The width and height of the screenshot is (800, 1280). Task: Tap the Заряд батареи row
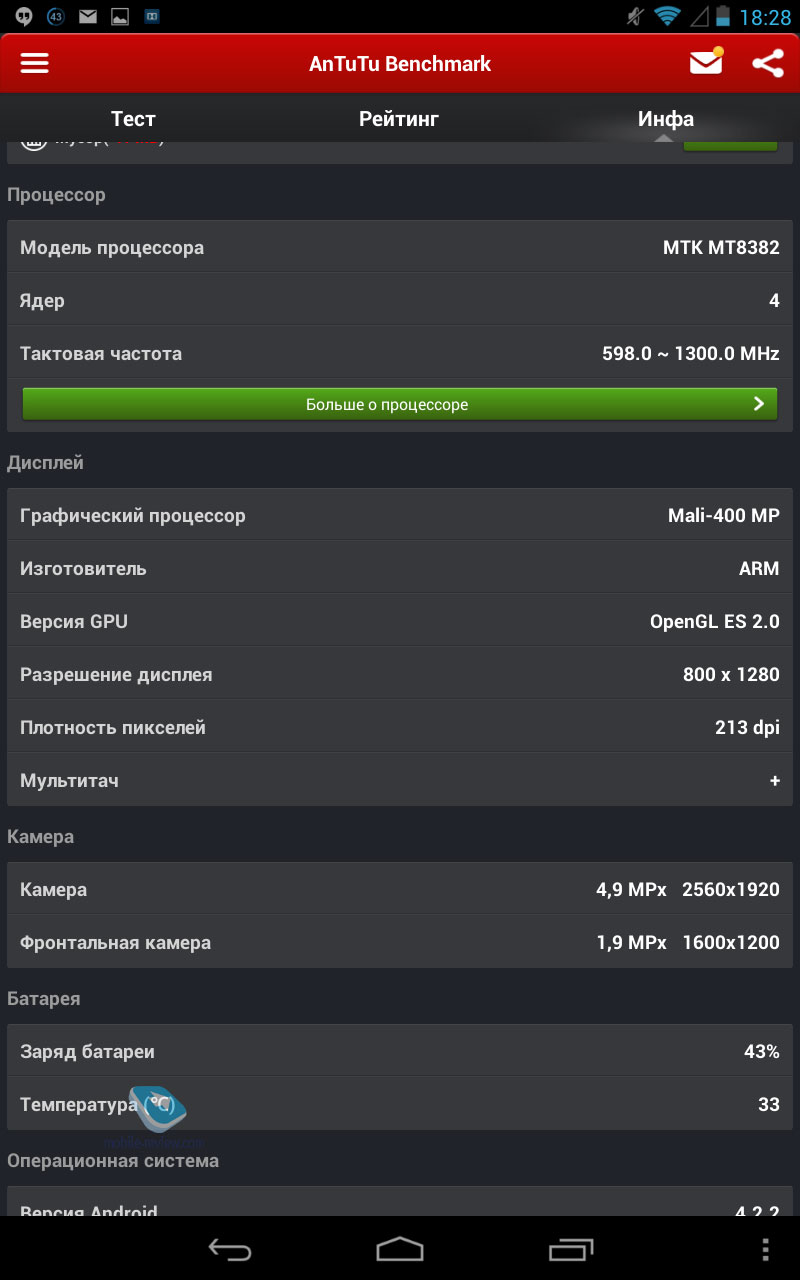pos(400,1051)
